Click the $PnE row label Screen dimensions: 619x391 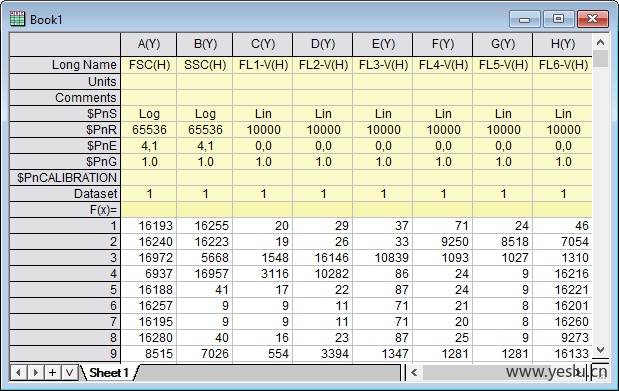coord(65,146)
